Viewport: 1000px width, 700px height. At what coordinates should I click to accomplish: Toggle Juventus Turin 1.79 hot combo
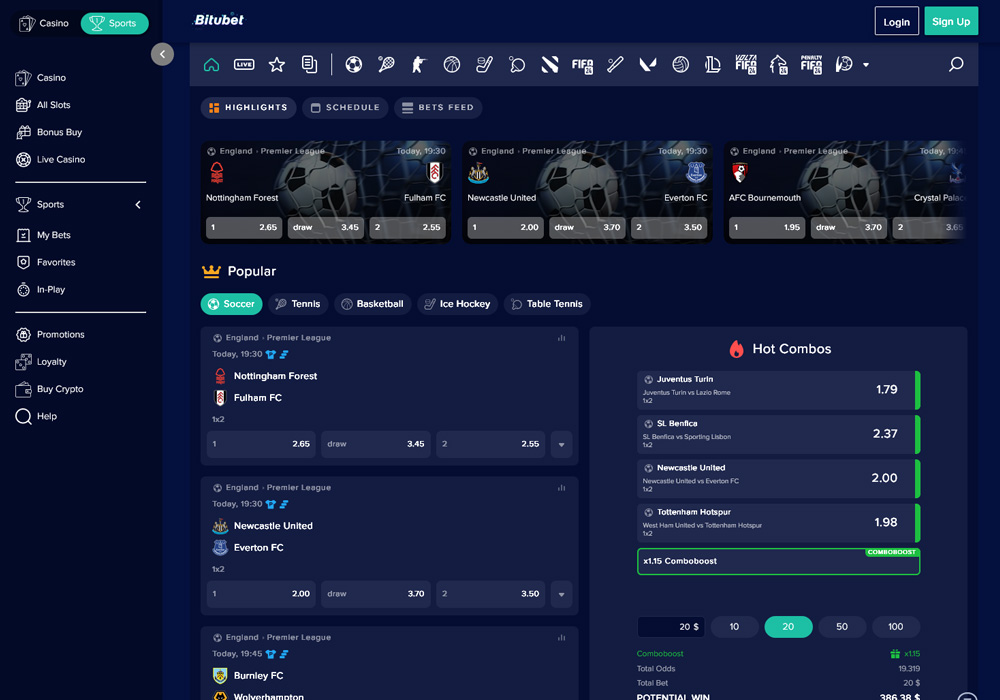[x=778, y=390]
